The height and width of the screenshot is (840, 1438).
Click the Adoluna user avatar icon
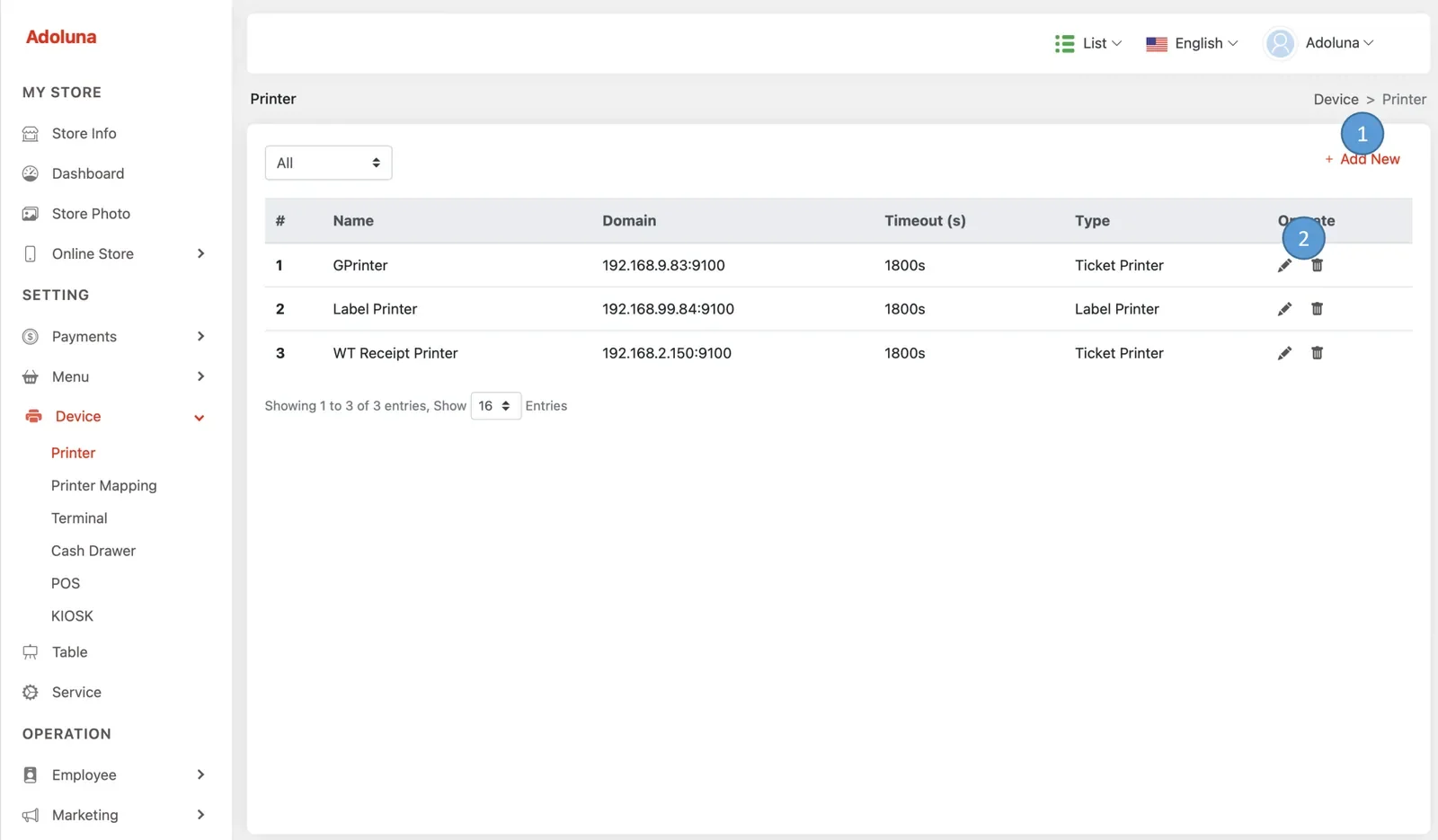pyautogui.click(x=1280, y=43)
